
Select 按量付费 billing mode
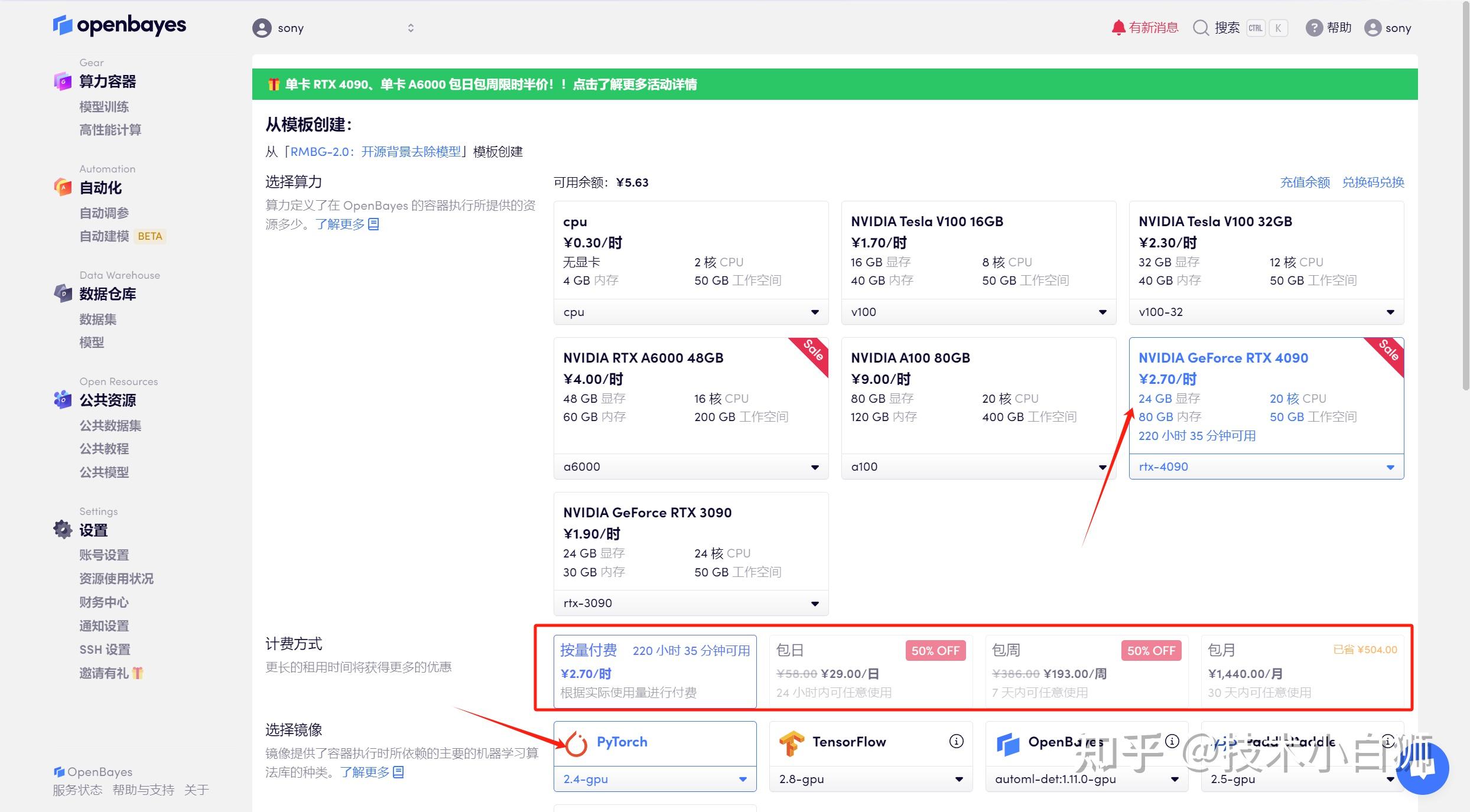[653, 671]
